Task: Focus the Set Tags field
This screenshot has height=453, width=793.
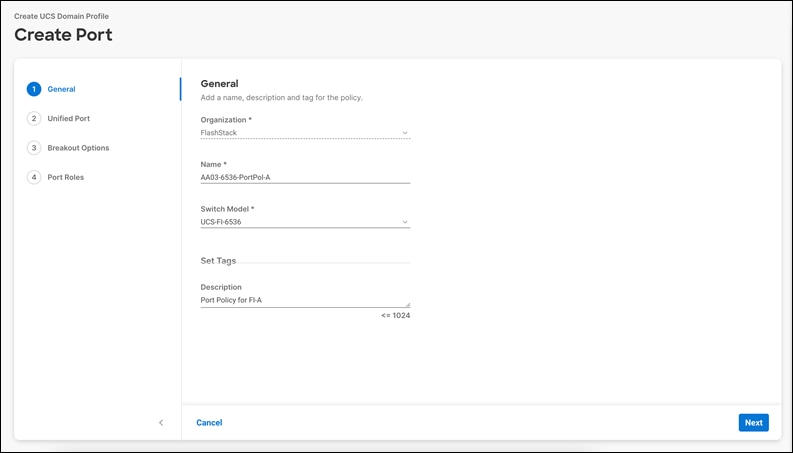Action: tap(305, 261)
